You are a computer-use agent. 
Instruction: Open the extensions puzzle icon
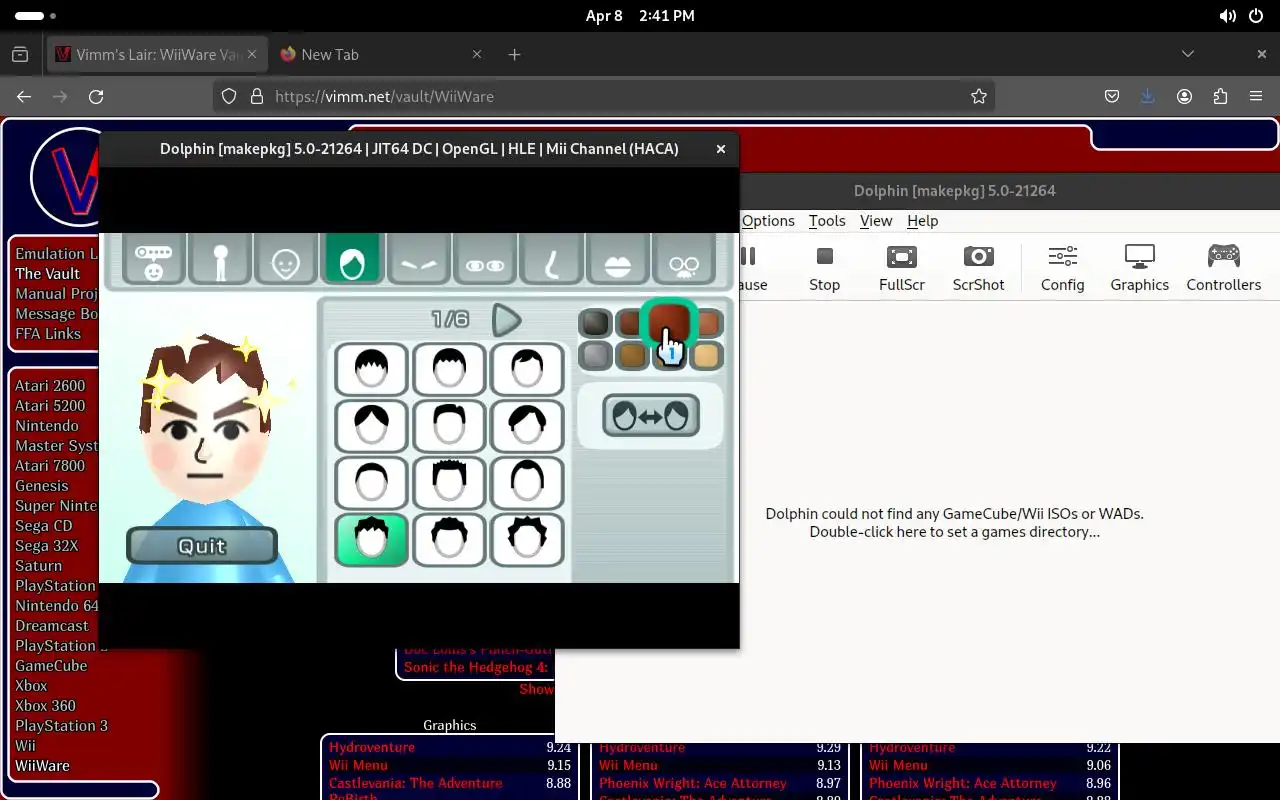pyautogui.click(x=1220, y=96)
